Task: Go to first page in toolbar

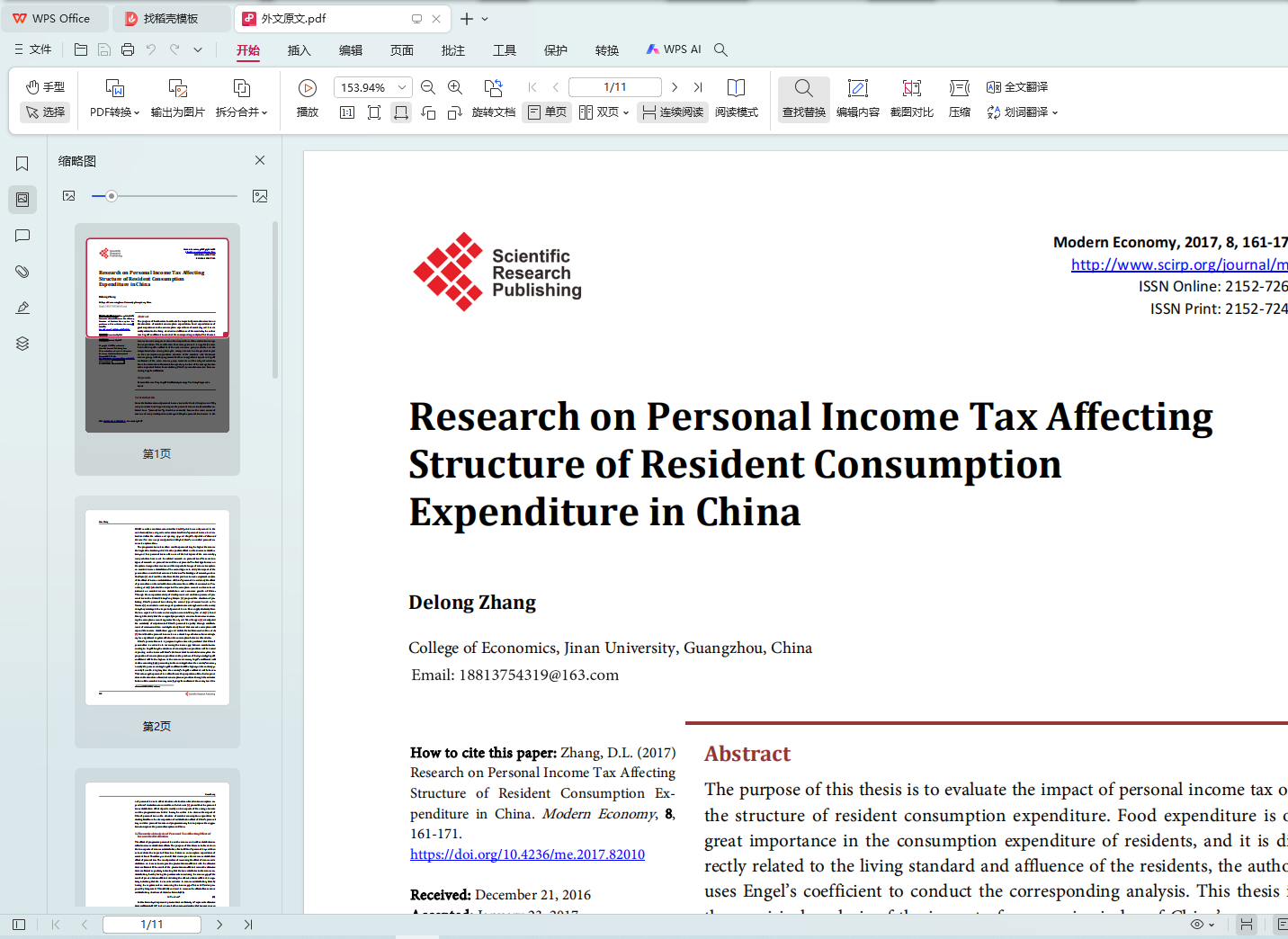Action: (x=532, y=87)
